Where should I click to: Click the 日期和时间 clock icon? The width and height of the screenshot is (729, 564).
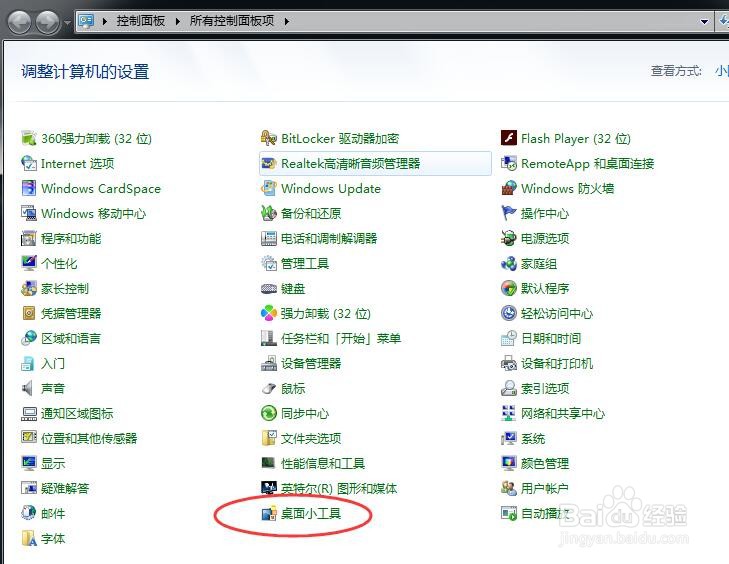[509, 338]
